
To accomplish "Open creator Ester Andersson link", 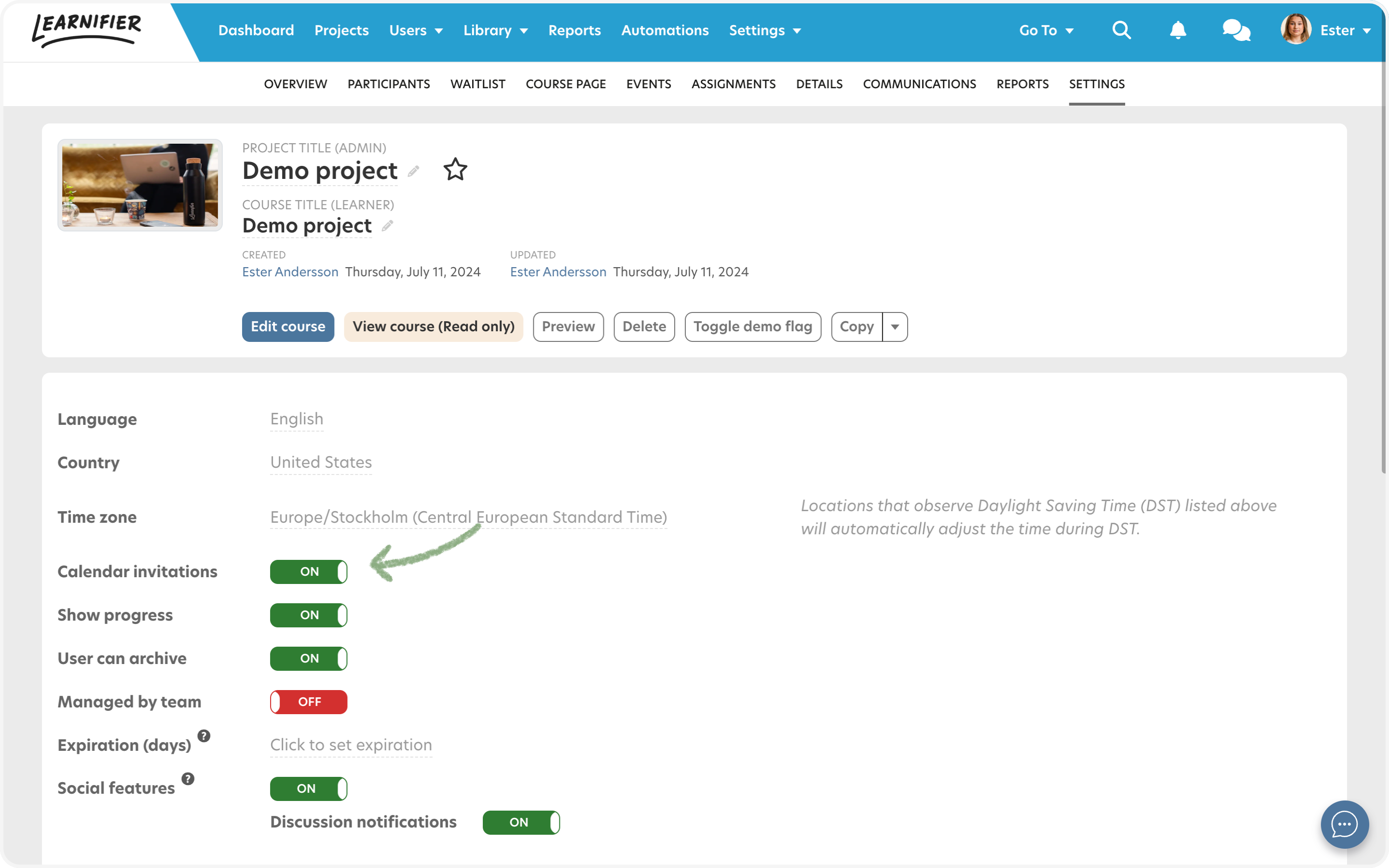I will tap(290, 272).
